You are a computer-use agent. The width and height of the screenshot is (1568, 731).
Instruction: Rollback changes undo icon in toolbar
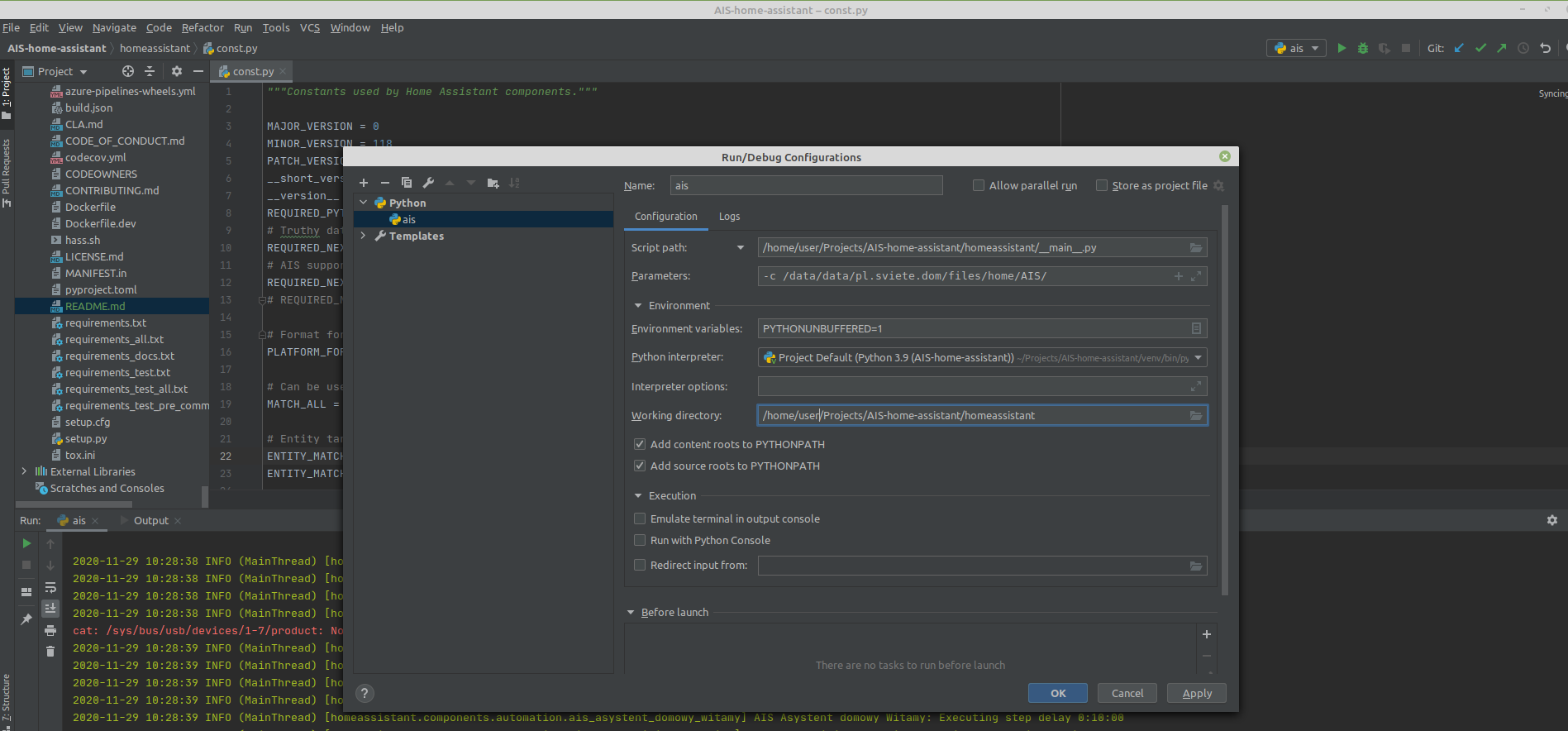[1545, 48]
